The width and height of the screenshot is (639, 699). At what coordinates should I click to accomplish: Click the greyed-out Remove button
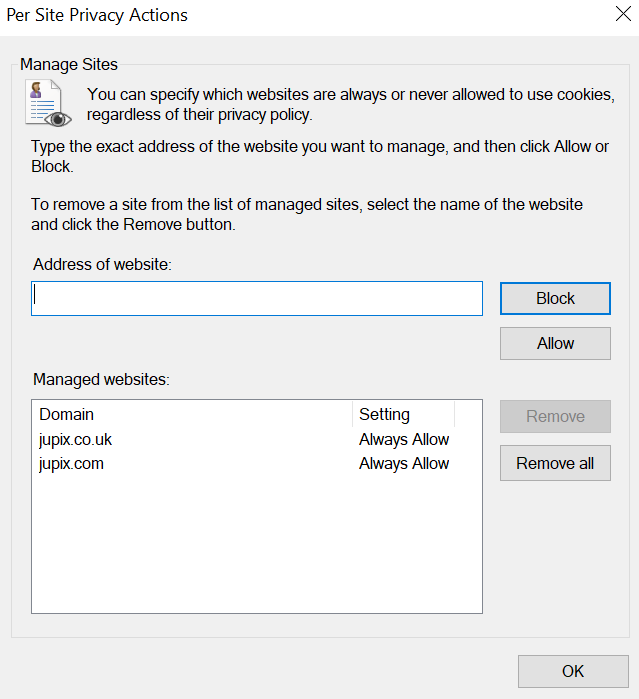click(x=555, y=416)
